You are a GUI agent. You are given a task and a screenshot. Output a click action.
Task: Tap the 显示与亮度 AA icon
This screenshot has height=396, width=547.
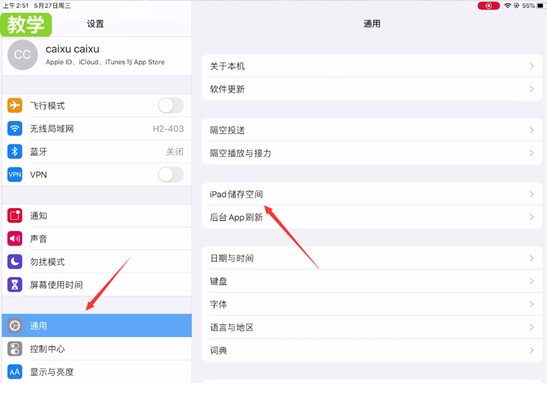pyautogui.click(x=15, y=372)
